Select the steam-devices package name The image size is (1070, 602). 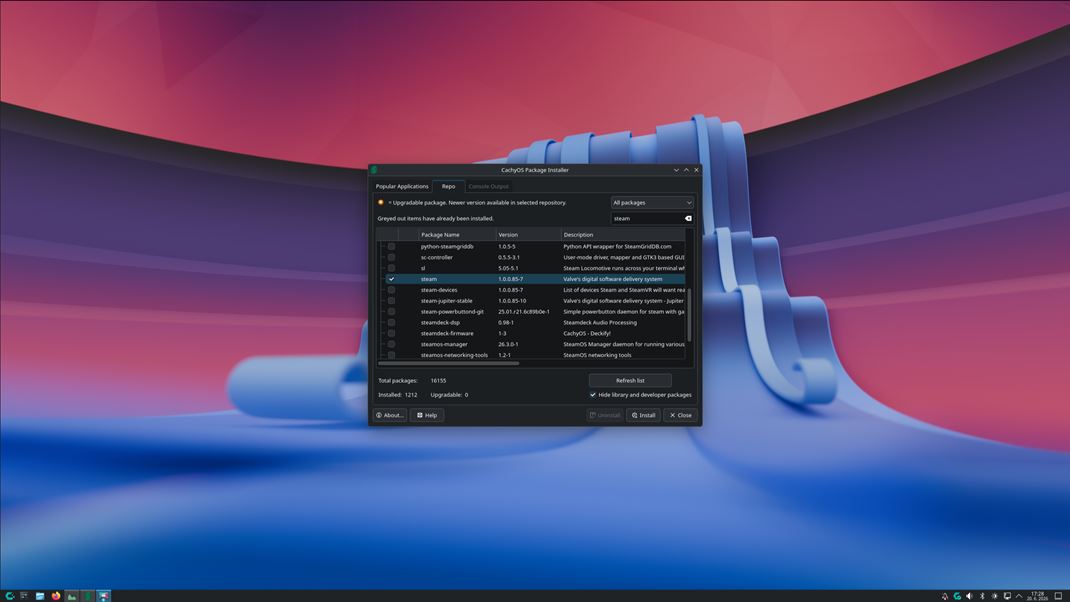point(439,290)
